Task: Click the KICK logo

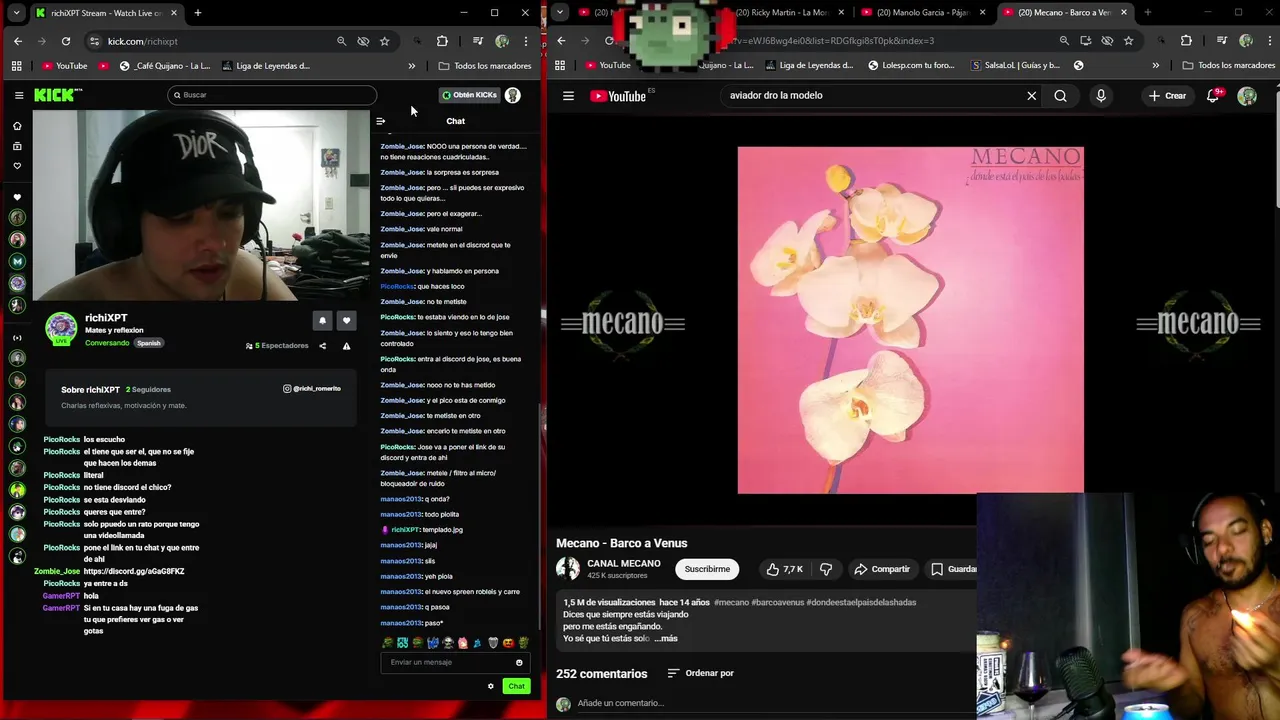Action: (58, 95)
